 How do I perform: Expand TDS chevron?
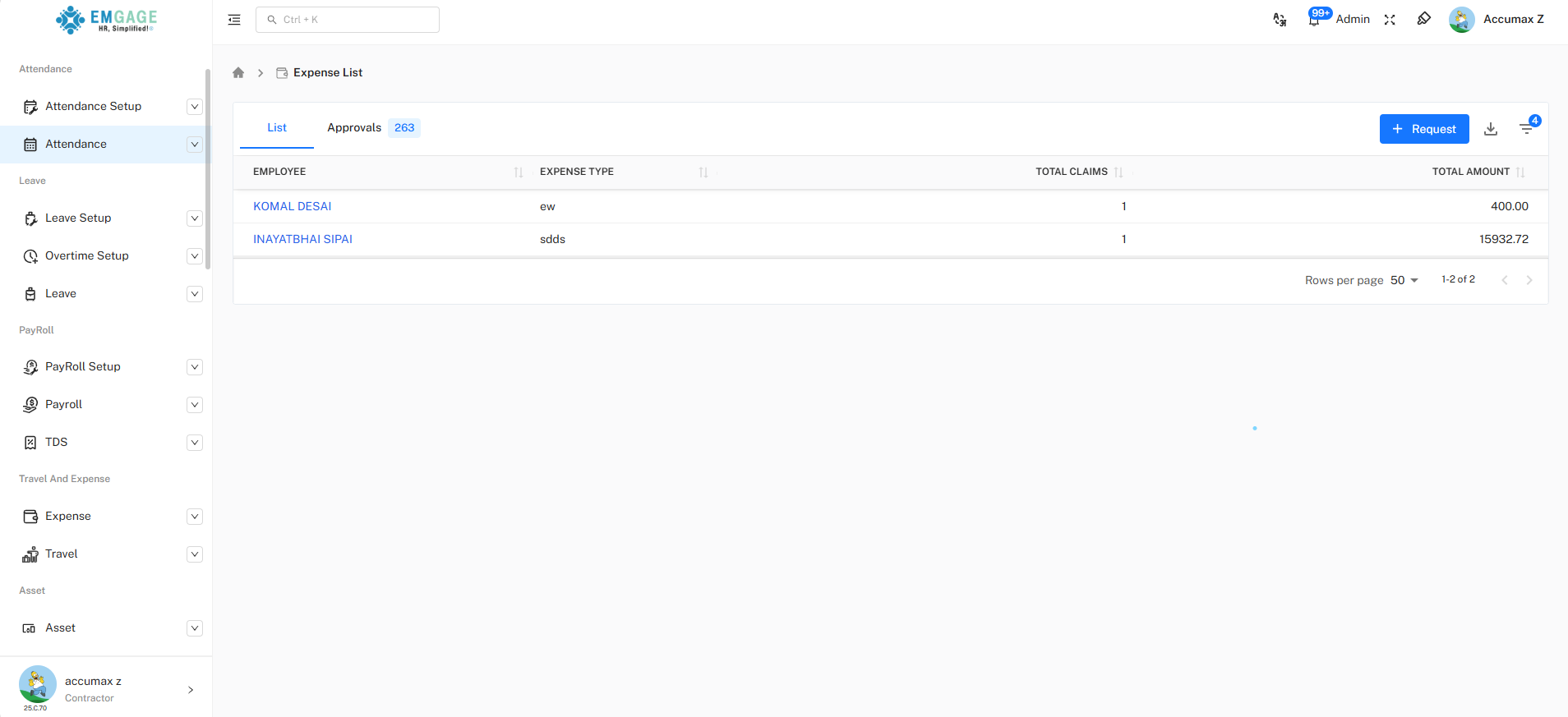(195, 443)
